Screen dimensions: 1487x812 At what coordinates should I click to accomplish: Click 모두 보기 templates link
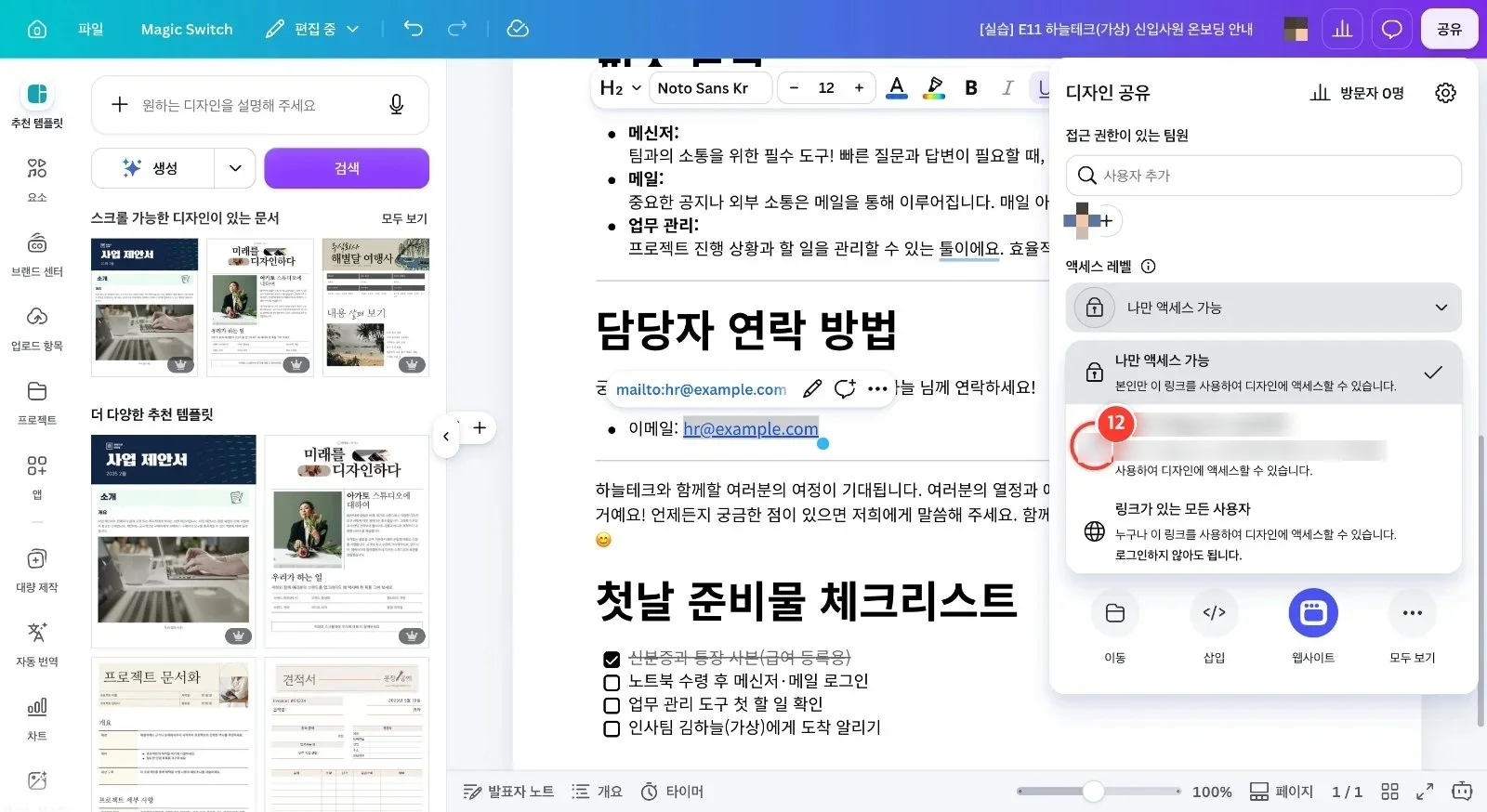coord(404,219)
